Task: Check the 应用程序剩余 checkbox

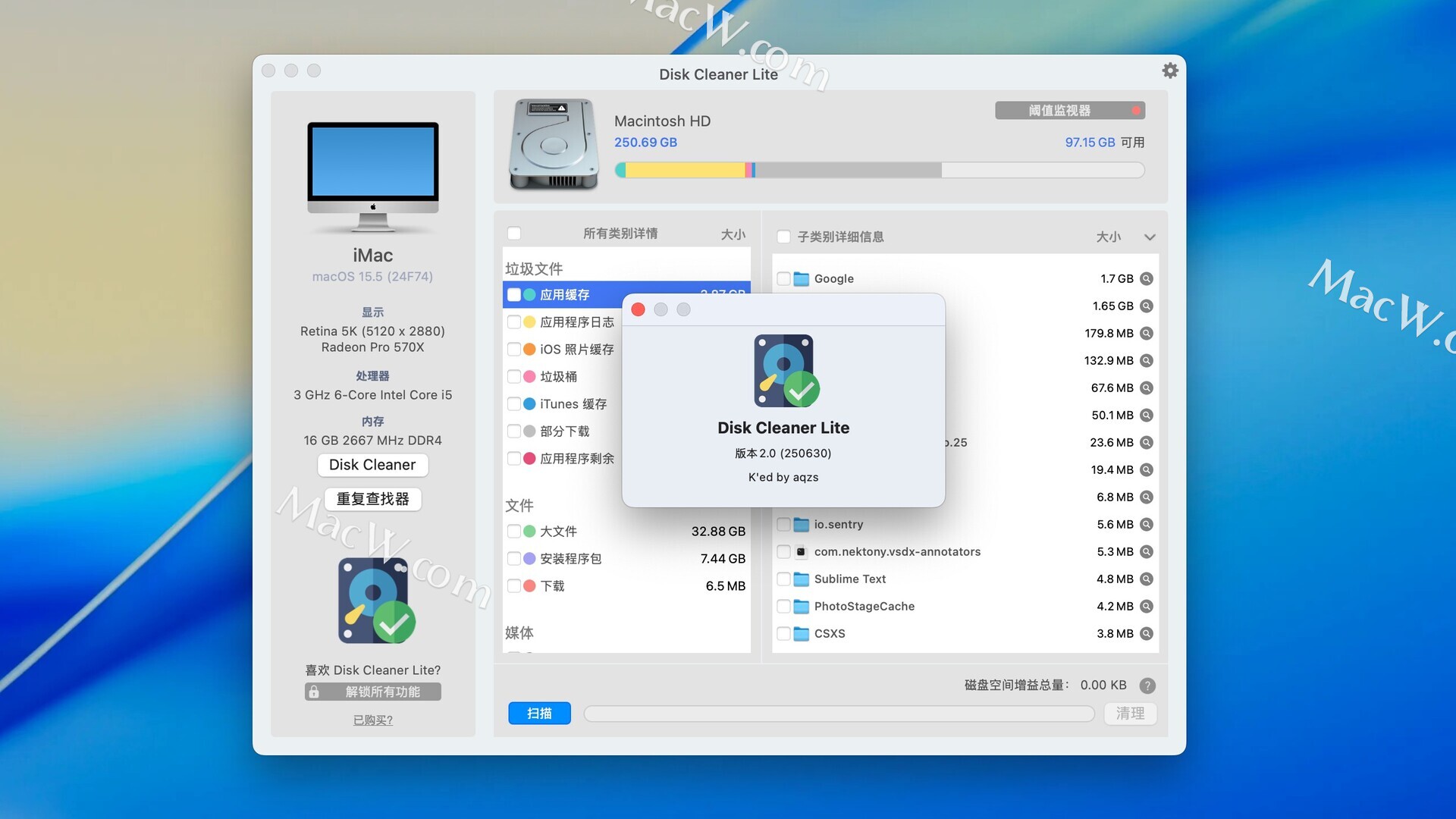Action: tap(514, 459)
